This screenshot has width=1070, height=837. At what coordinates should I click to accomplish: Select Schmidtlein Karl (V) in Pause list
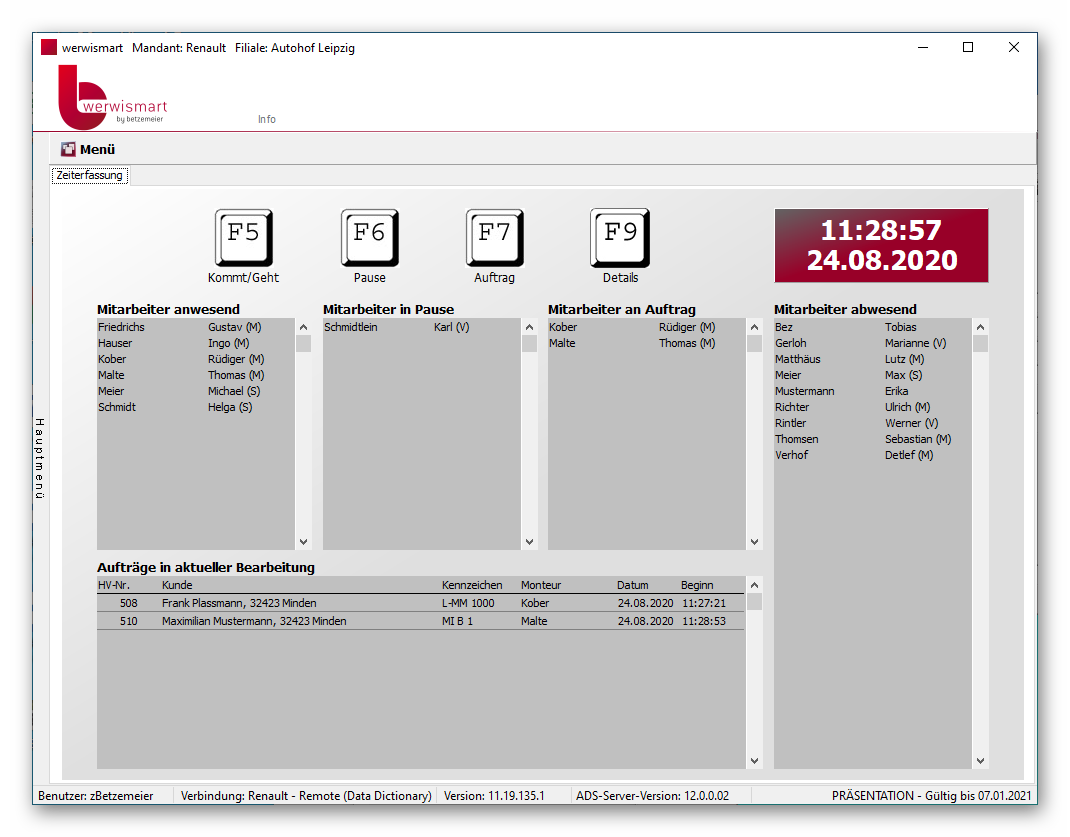421,327
